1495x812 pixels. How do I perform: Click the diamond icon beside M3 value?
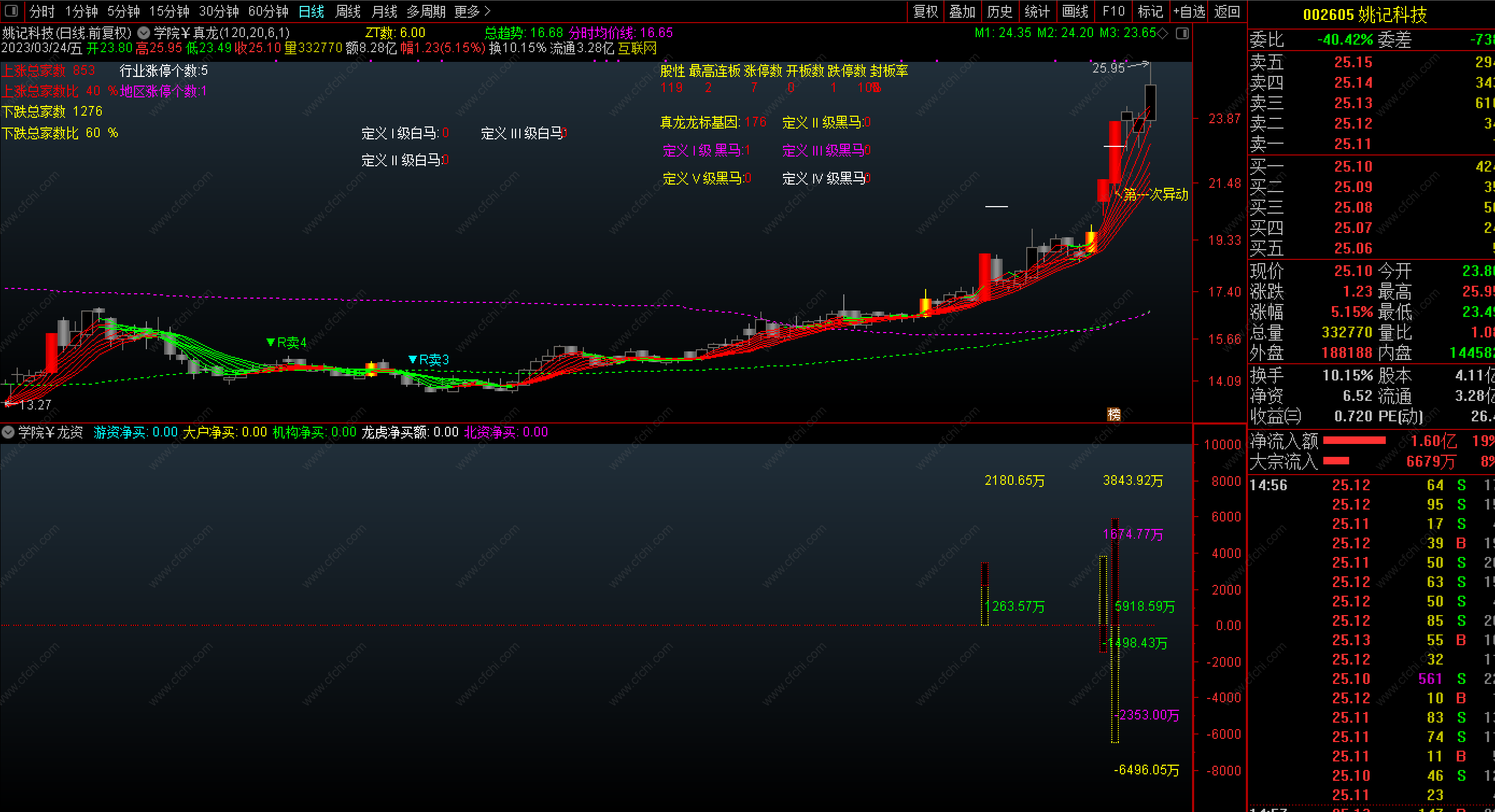pos(1162,33)
